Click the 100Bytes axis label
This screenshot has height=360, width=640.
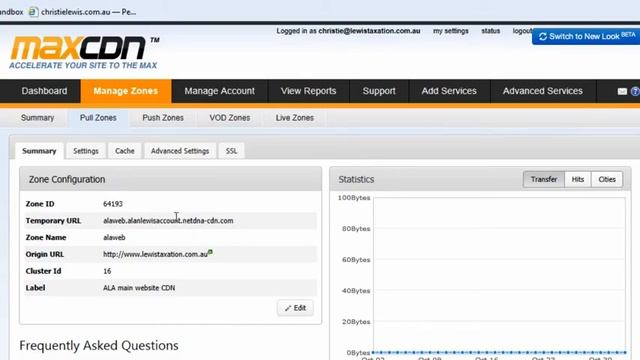click(354, 198)
